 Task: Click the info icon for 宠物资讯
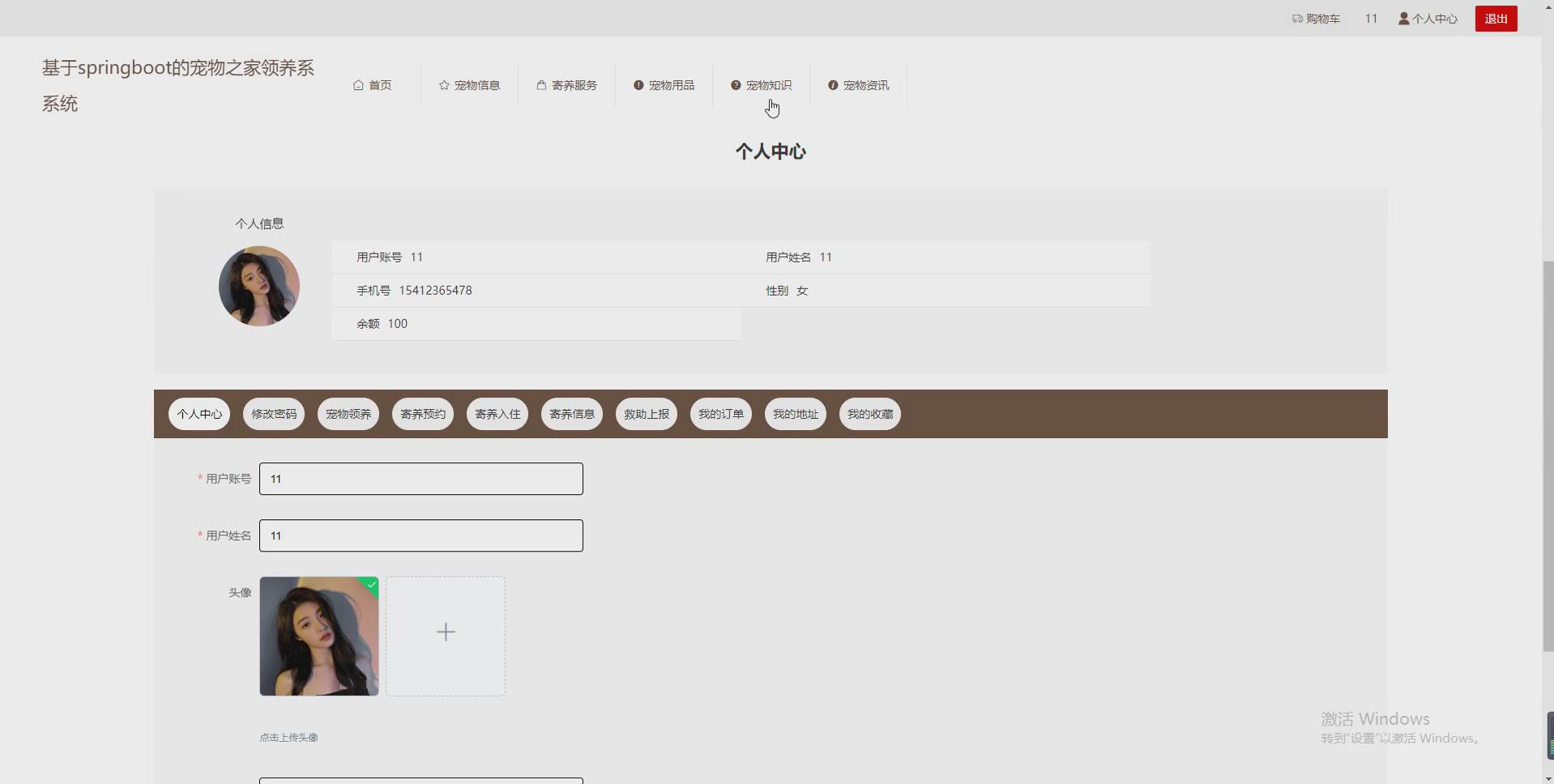point(833,85)
